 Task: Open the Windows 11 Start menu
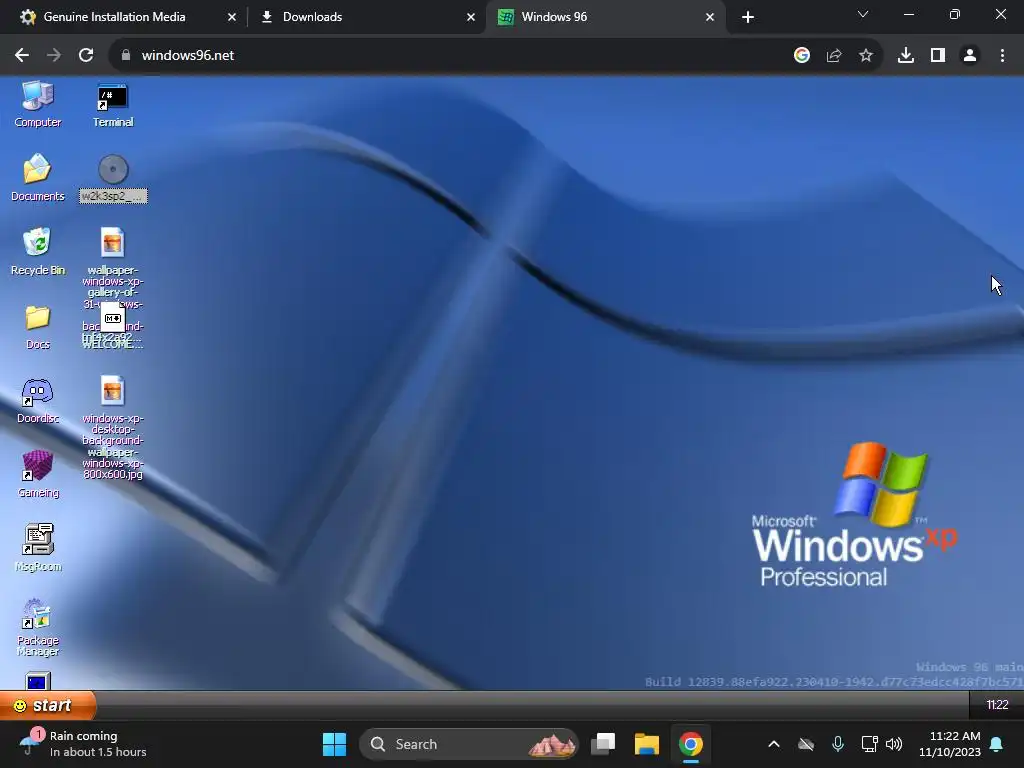[334, 744]
